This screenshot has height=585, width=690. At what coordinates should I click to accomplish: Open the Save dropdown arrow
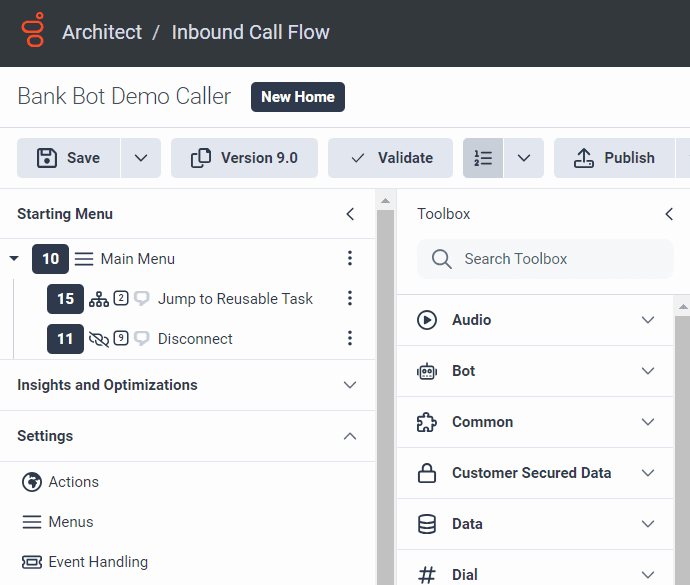tap(141, 158)
